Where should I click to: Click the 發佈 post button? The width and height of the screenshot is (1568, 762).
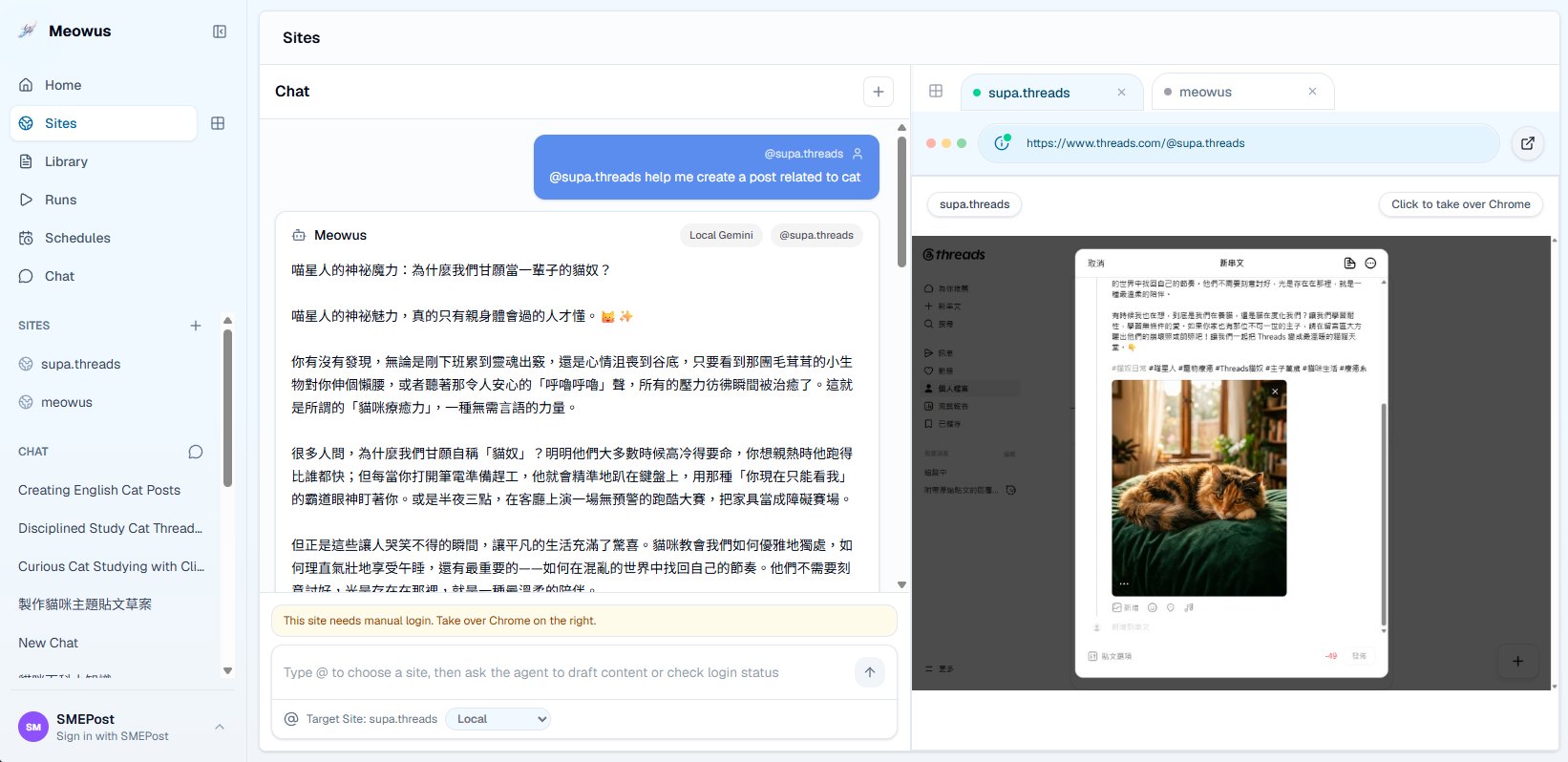tap(1359, 656)
